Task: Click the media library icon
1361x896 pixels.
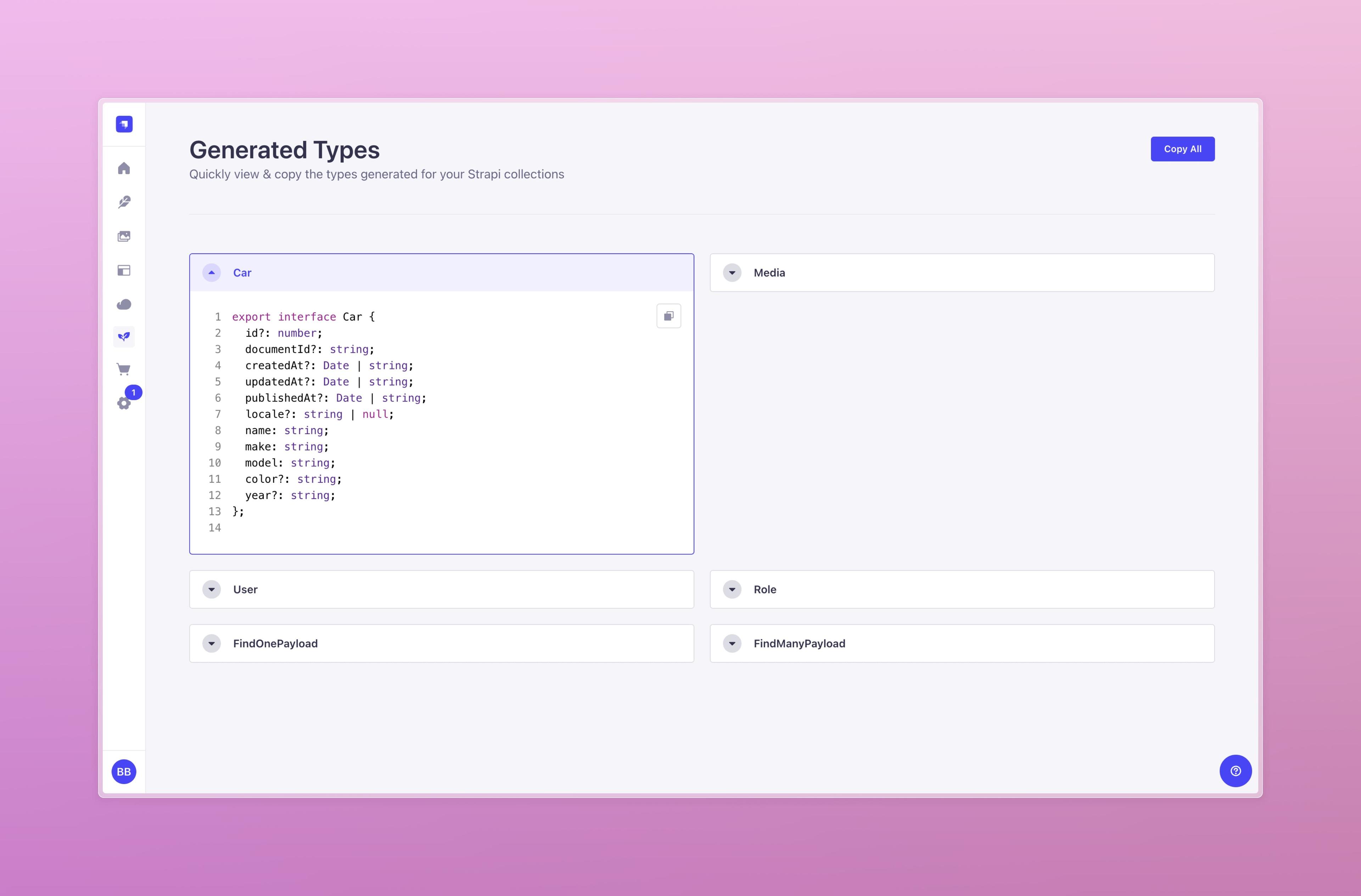Action: [124, 236]
